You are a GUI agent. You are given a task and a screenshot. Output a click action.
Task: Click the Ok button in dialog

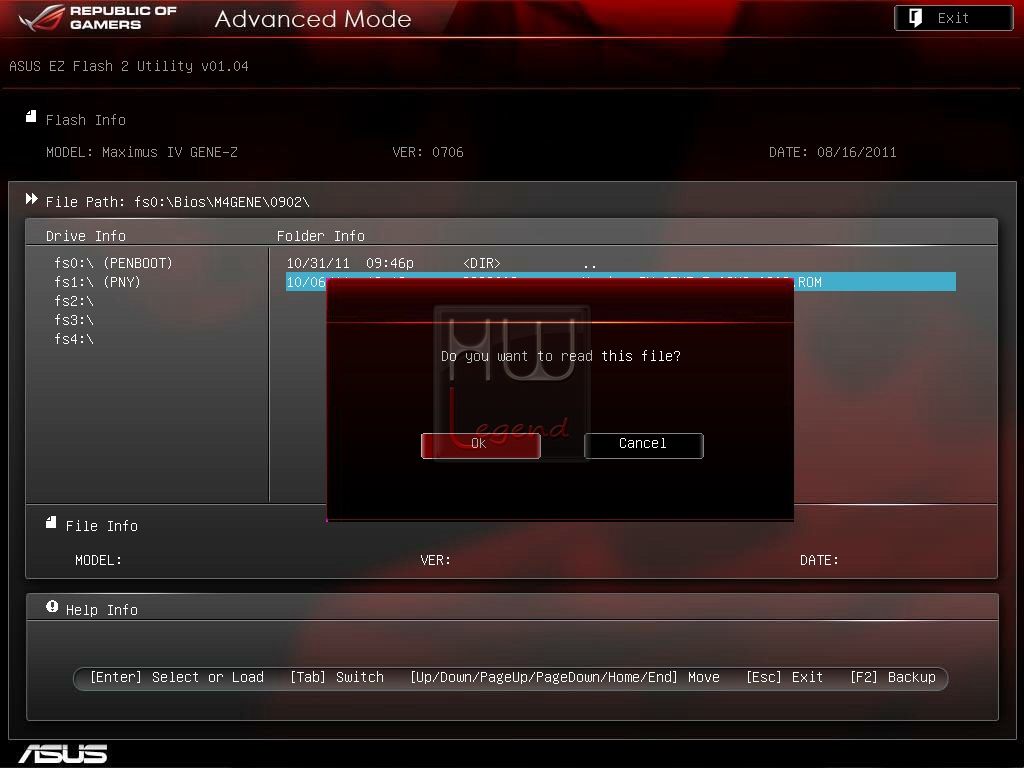point(481,445)
